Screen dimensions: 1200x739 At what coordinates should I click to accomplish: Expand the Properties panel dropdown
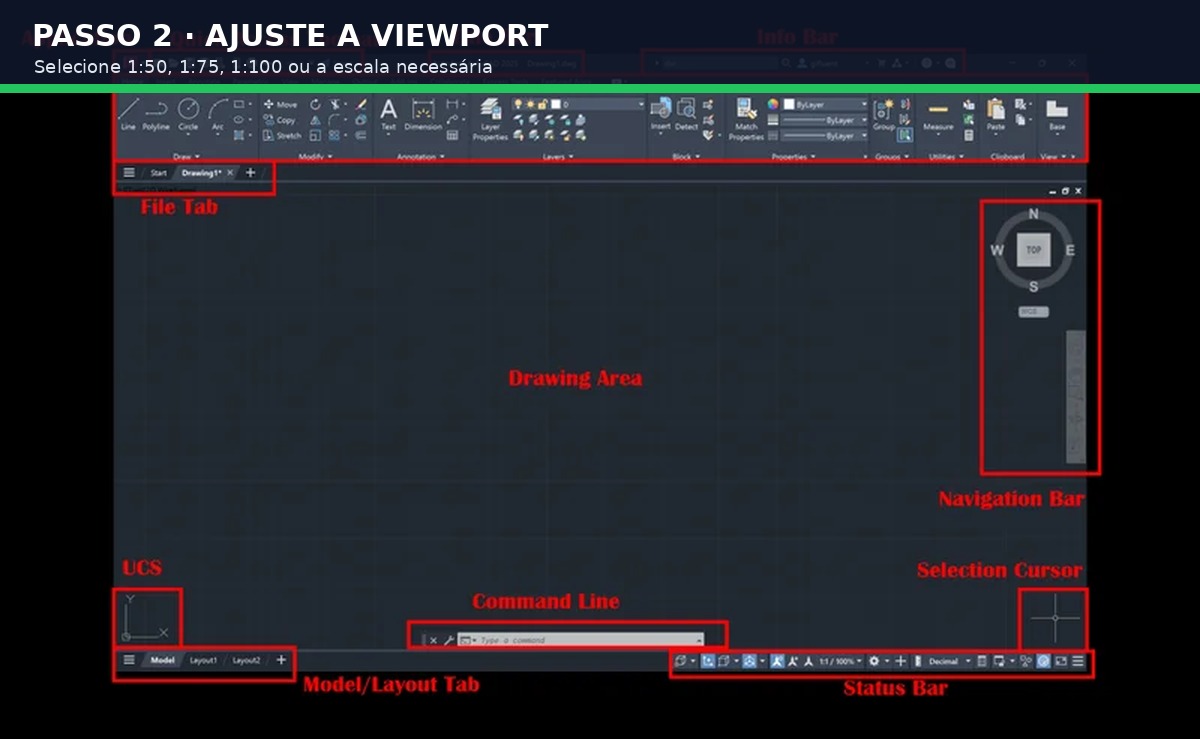(x=794, y=156)
